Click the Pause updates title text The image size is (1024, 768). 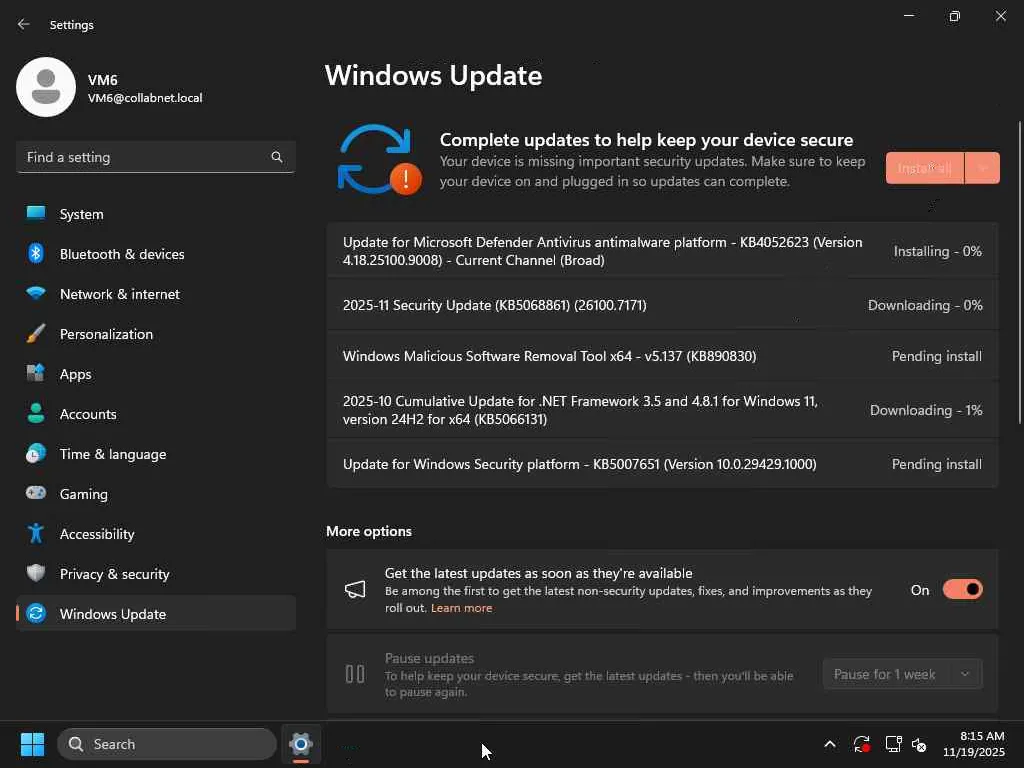pos(429,658)
